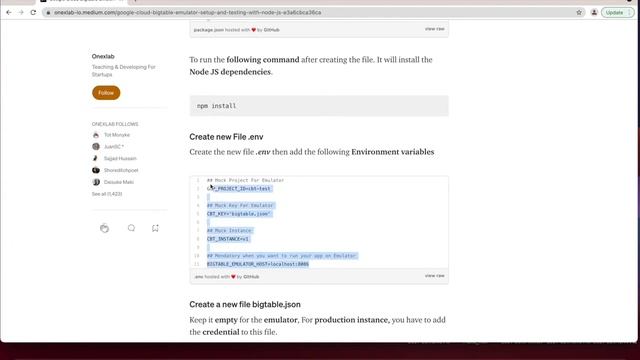Click the npm install code block

(319, 106)
